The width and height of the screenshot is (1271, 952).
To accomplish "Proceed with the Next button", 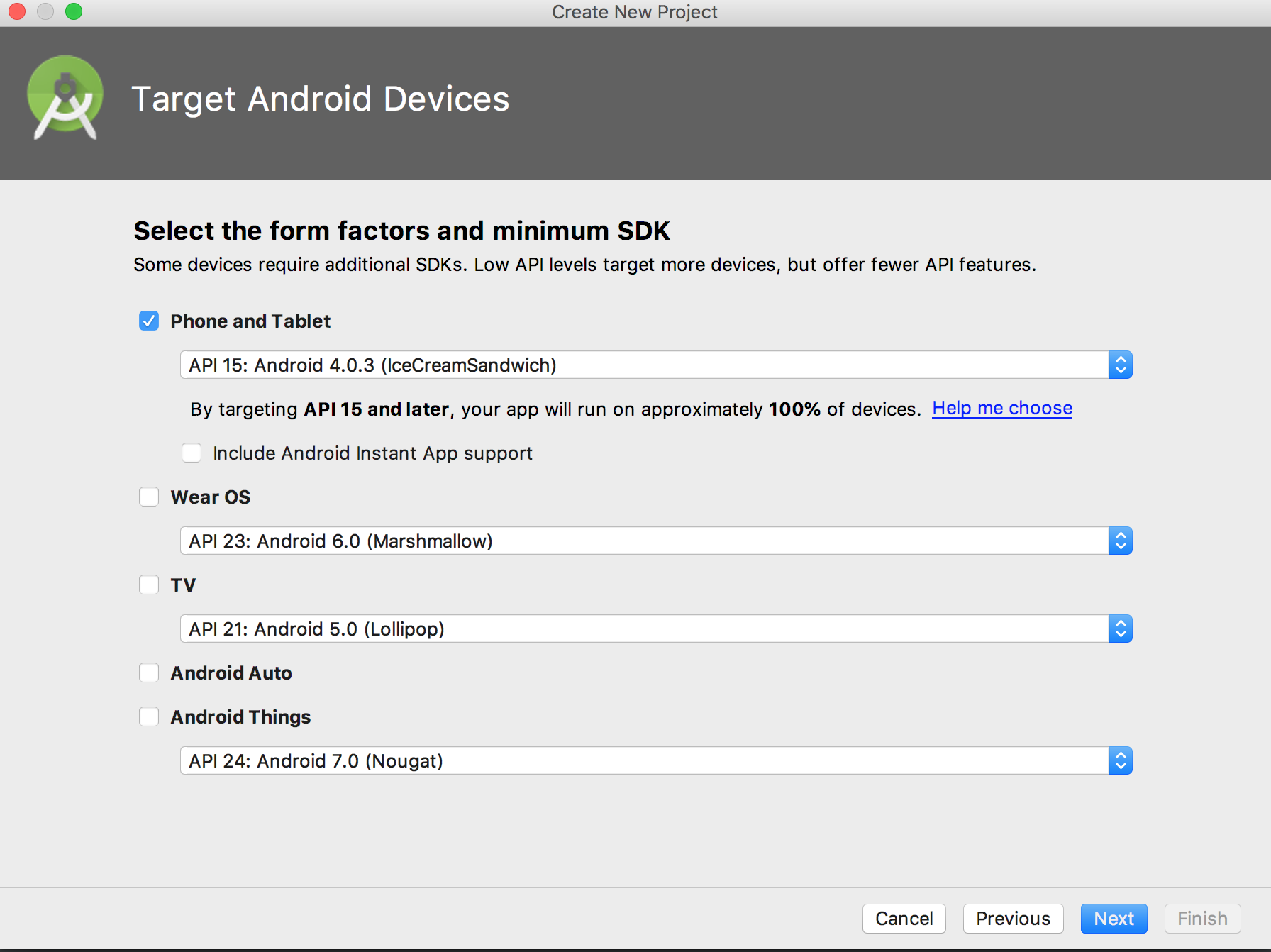I will pyautogui.click(x=1113, y=919).
